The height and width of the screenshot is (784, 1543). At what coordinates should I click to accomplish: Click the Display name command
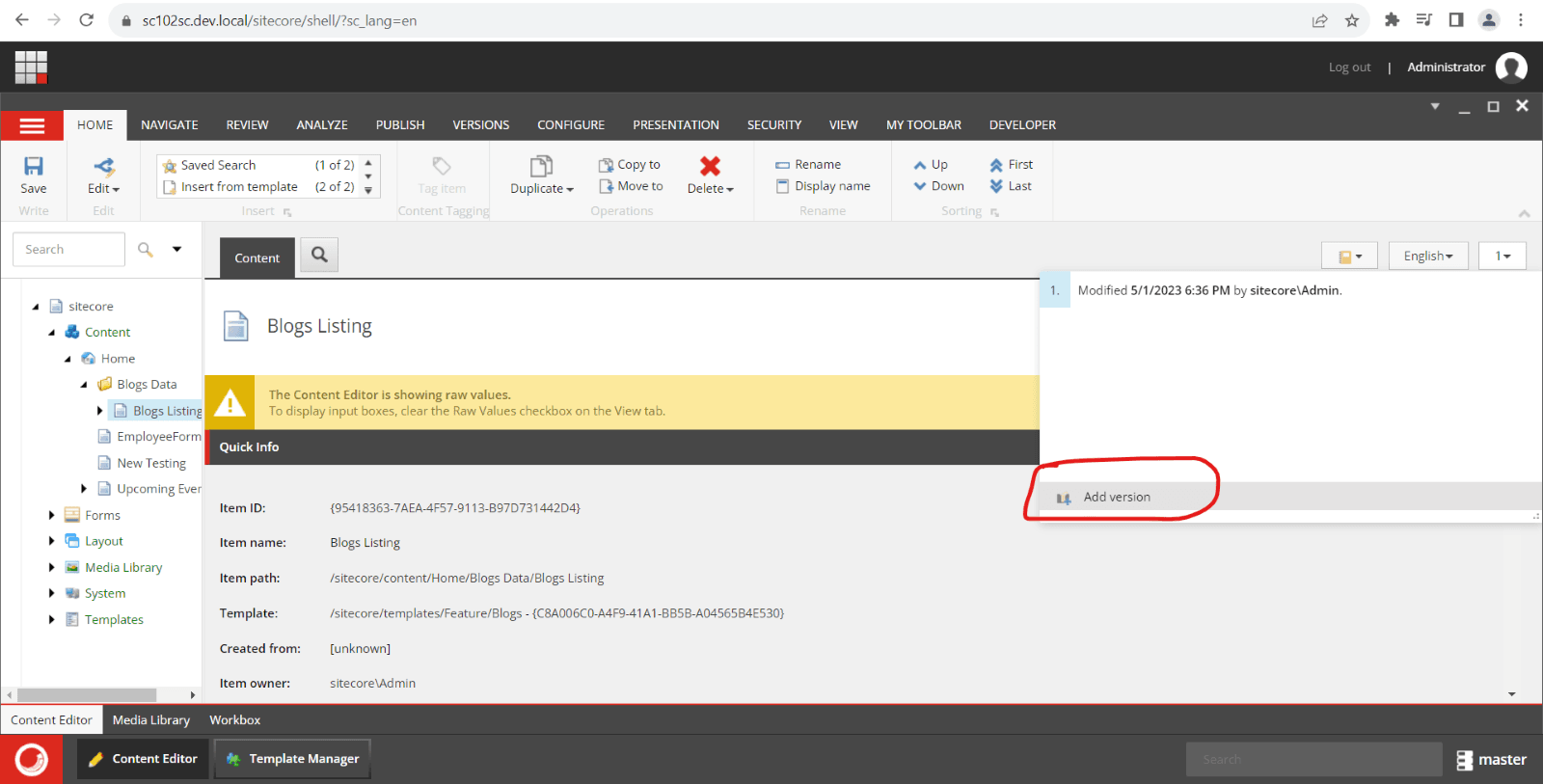(823, 186)
